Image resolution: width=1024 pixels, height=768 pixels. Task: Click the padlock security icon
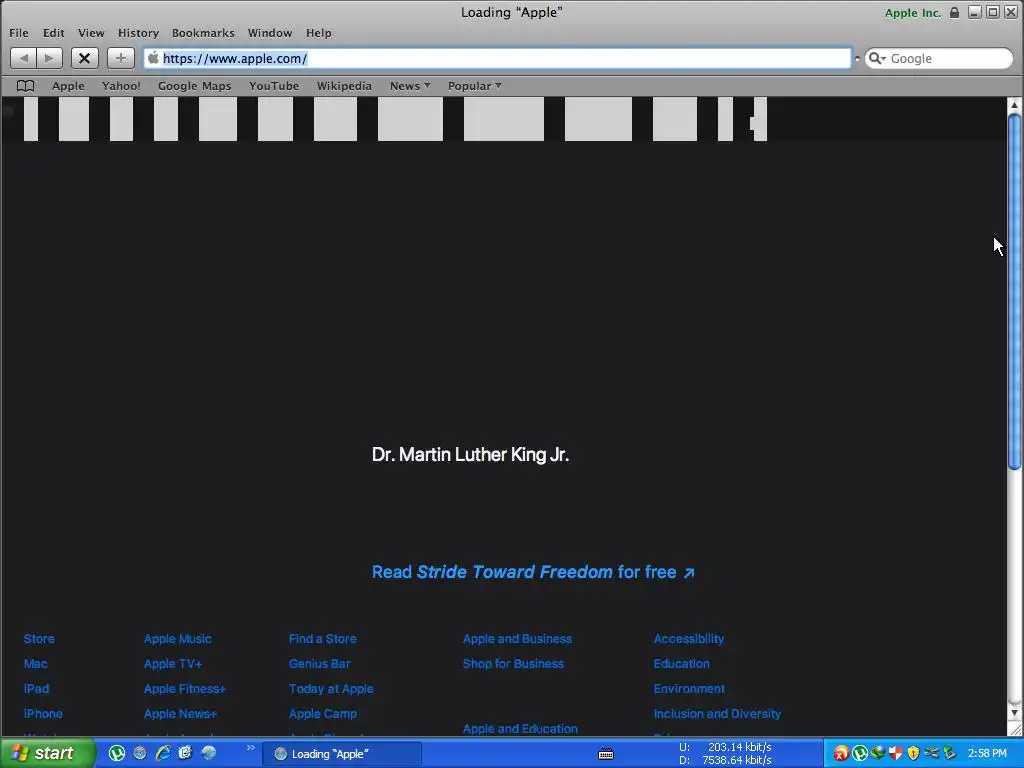click(954, 12)
